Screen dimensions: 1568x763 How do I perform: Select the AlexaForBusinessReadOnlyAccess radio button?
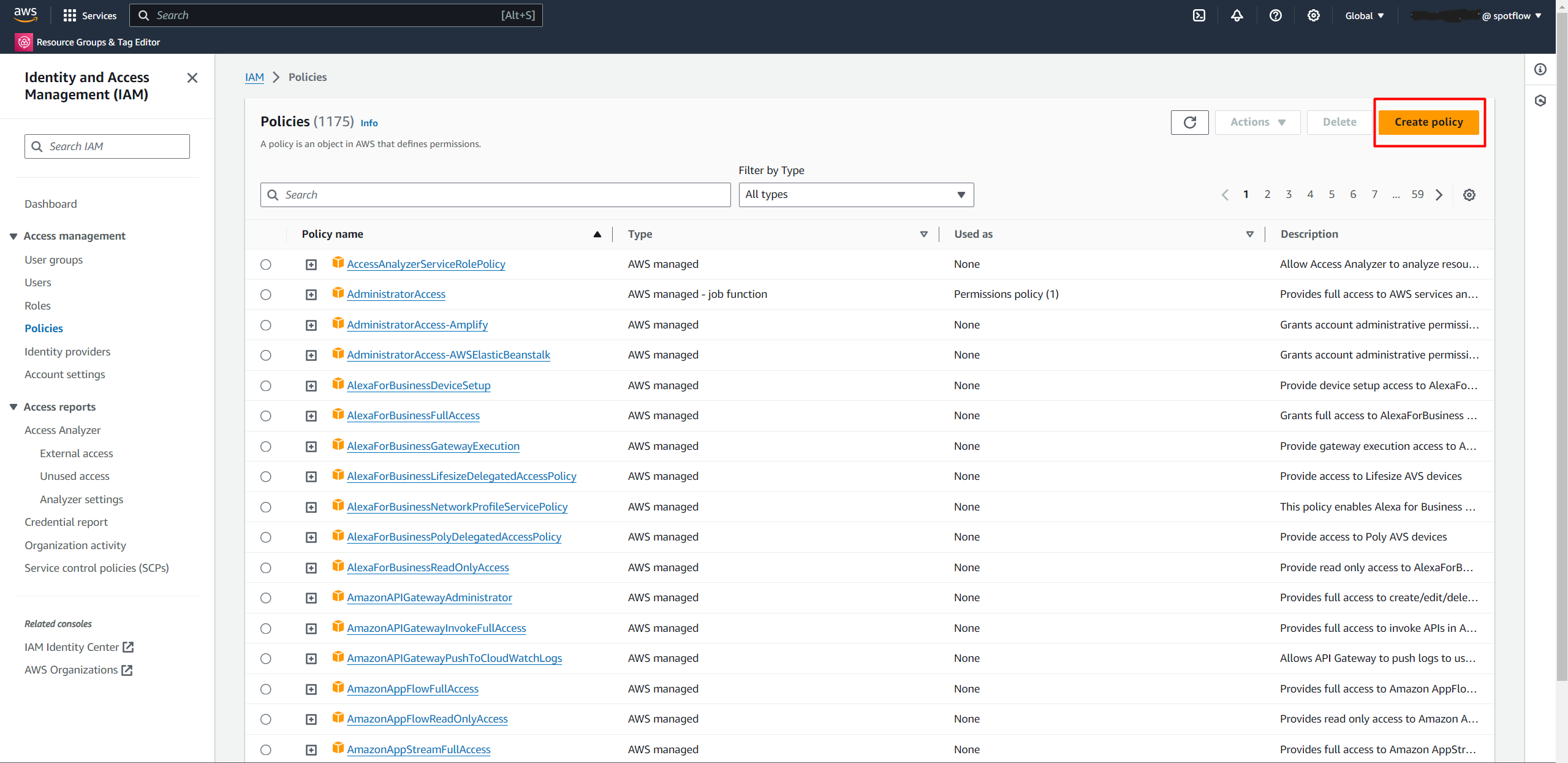pos(266,568)
